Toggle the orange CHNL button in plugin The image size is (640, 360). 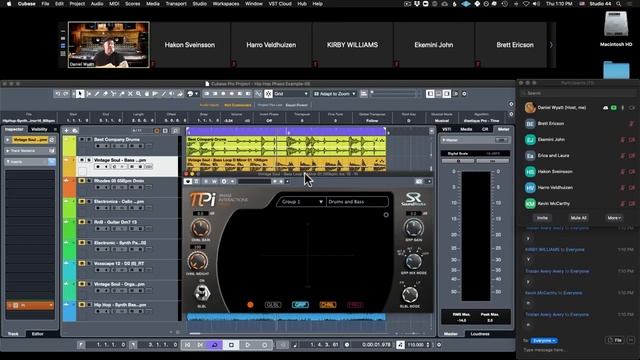pyautogui.click(x=327, y=305)
